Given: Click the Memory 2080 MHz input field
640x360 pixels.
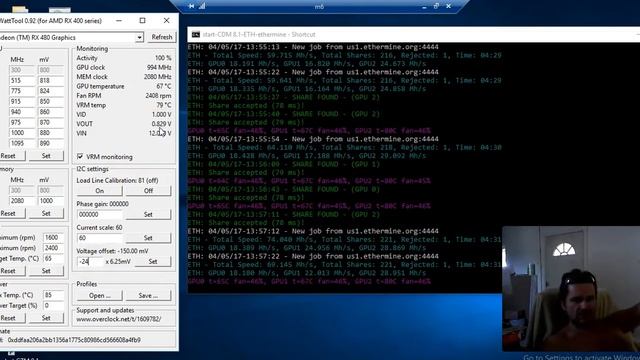Looking at the screenshot, I should tap(22, 201).
